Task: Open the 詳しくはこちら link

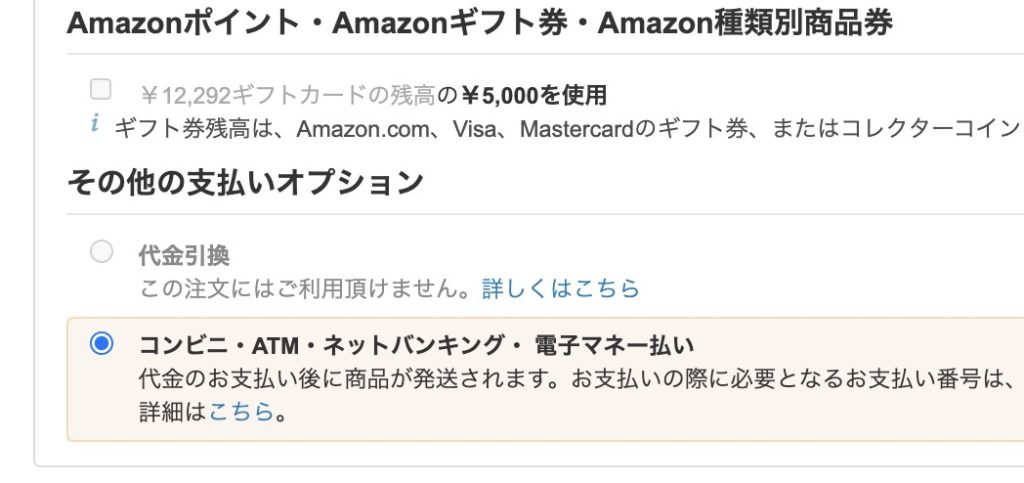Action: point(560,288)
